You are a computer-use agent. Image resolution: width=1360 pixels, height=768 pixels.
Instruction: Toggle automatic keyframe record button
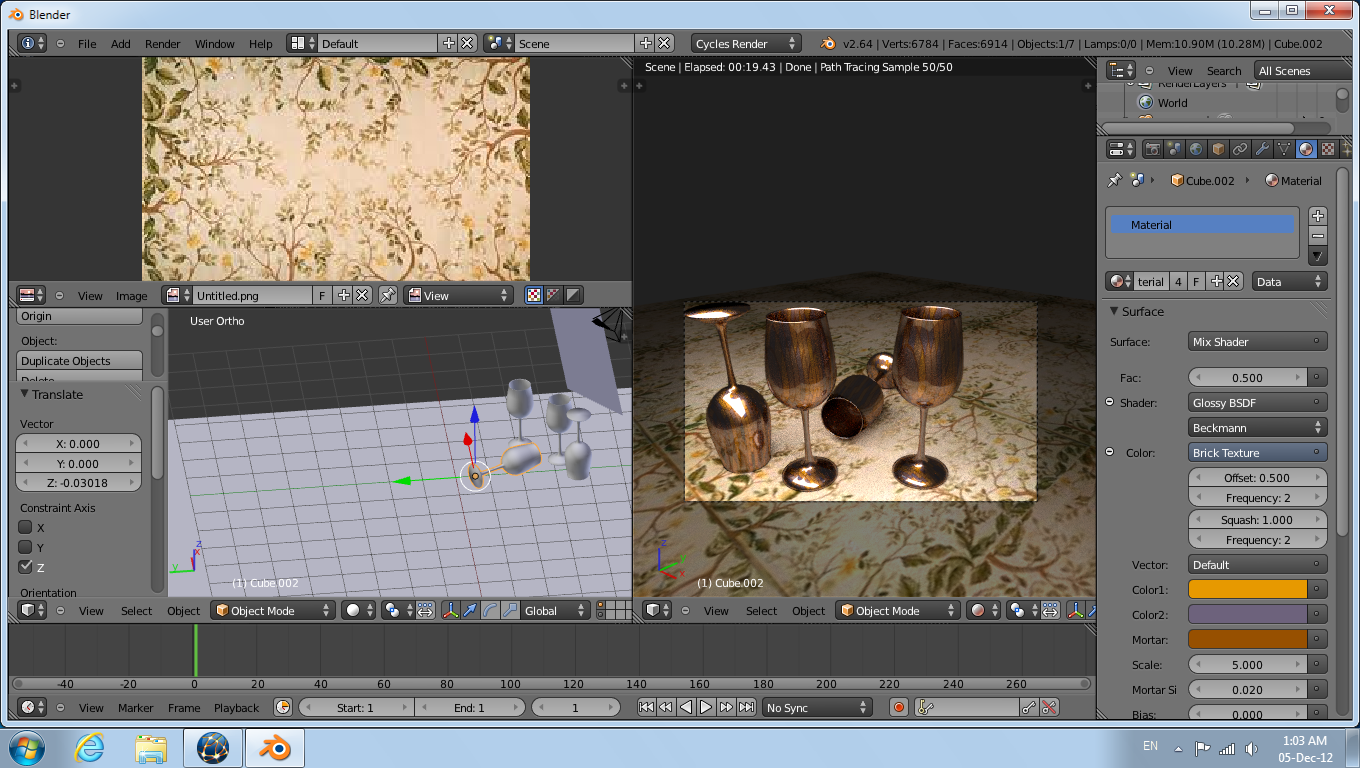[x=898, y=707]
